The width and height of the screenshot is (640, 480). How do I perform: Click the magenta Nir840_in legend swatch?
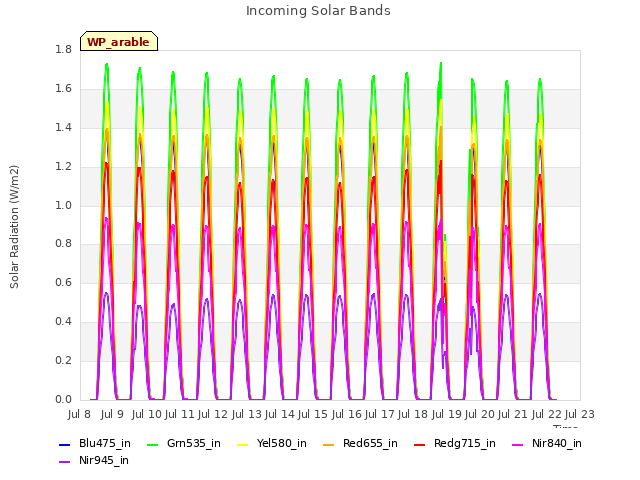(518, 444)
